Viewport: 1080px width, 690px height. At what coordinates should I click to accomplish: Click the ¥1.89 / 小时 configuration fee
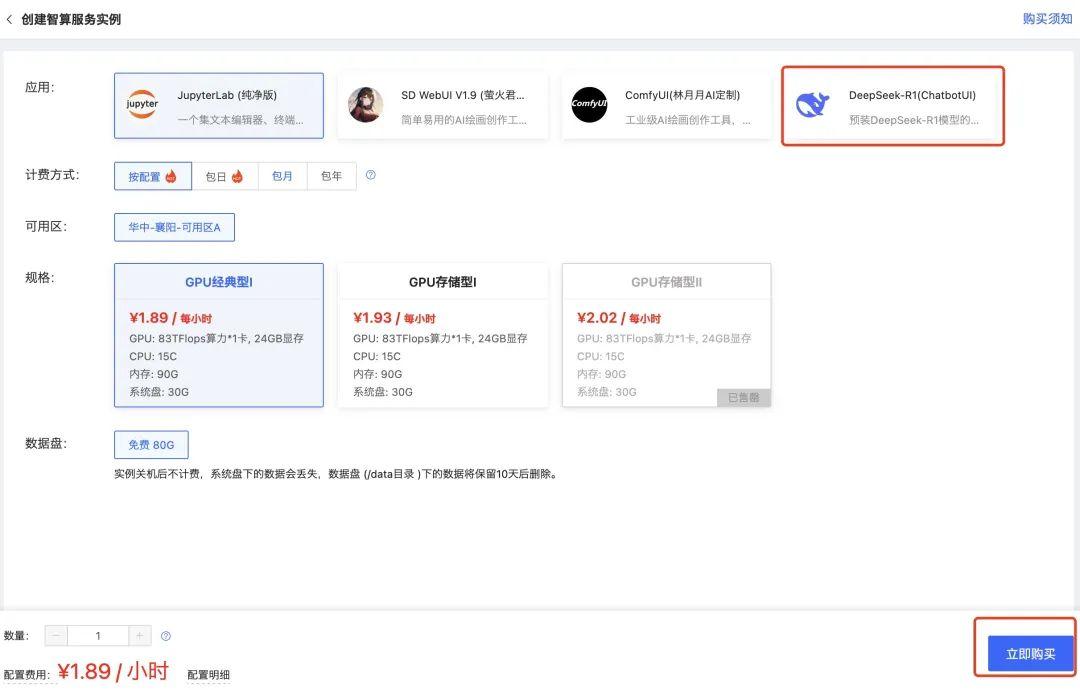[x=113, y=671]
